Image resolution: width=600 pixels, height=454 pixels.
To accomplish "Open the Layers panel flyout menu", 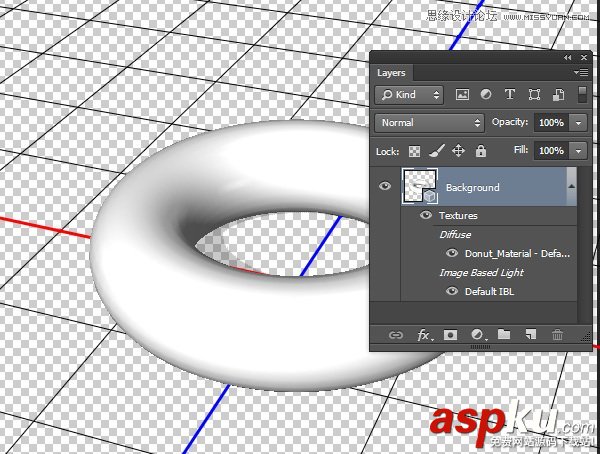I will point(581,73).
